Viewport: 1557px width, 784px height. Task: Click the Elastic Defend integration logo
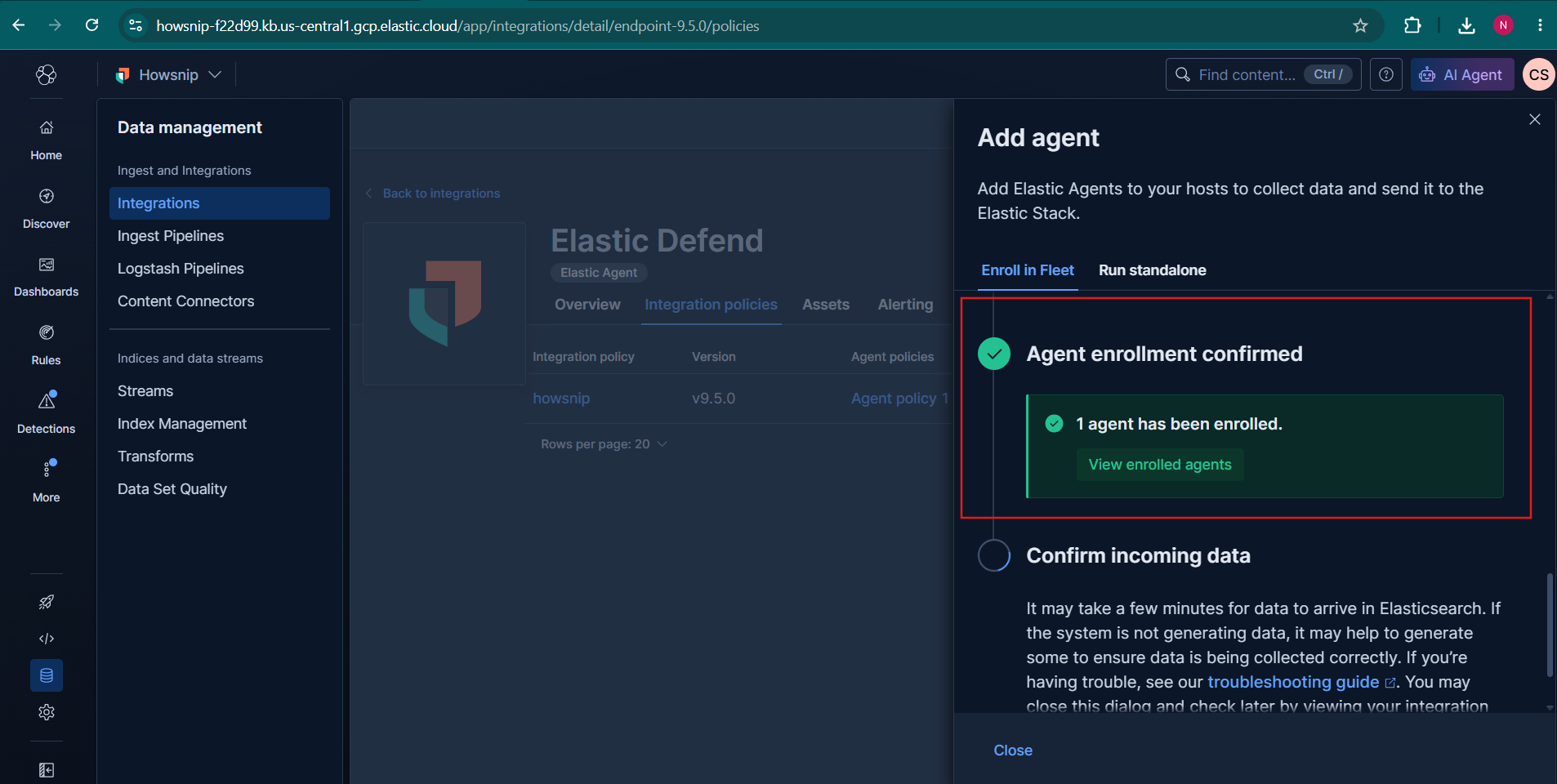[x=444, y=303]
